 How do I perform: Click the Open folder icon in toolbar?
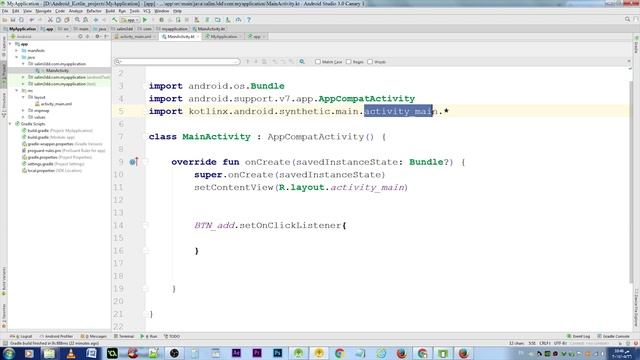(4, 20)
